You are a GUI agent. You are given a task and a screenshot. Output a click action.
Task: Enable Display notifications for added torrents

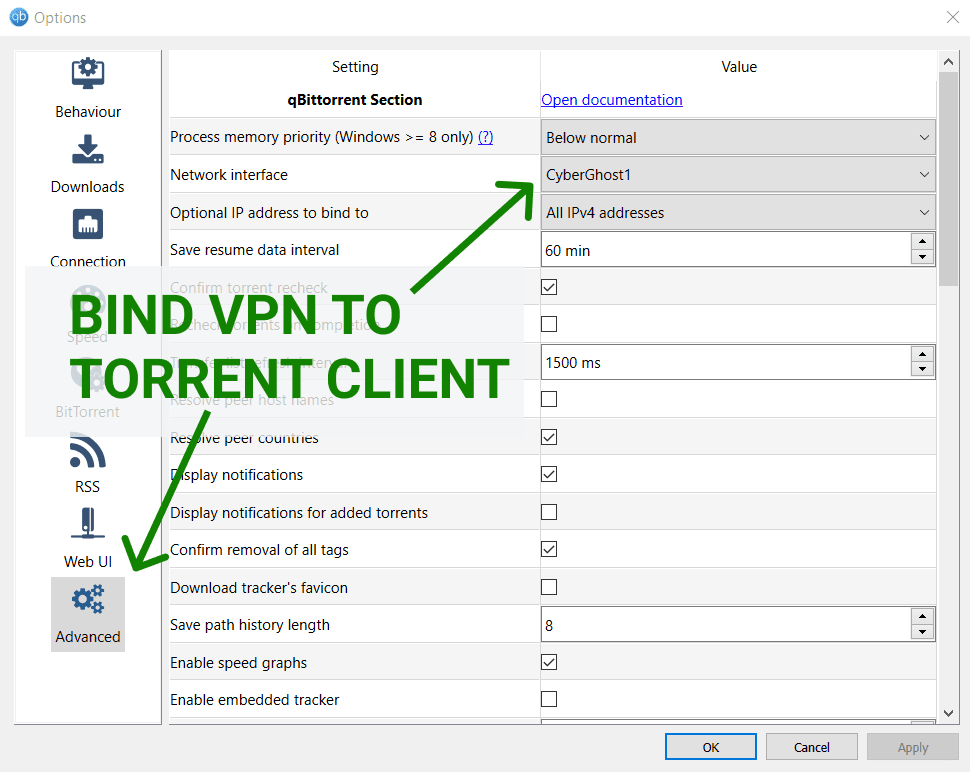click(549, 512)
